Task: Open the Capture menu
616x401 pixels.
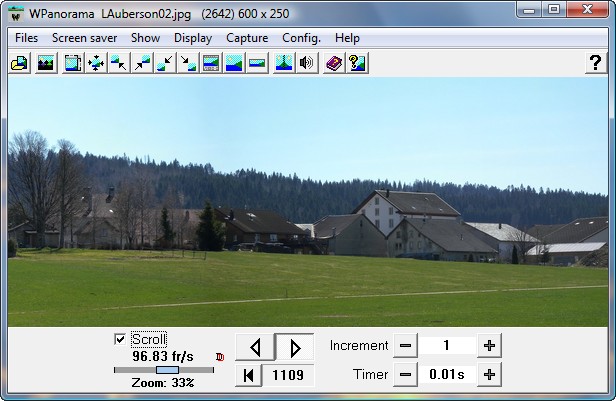Action: tap(247, 38)
